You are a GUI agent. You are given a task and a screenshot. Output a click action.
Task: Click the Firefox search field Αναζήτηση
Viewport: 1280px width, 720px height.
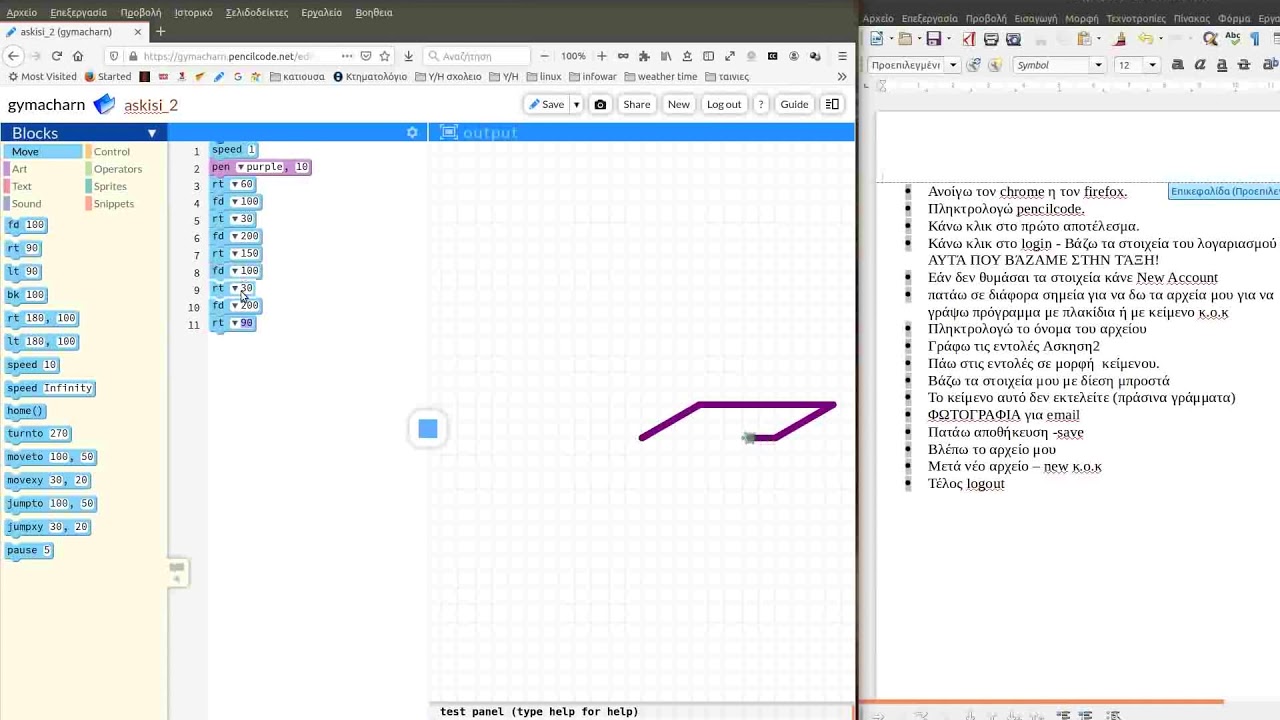click(476, 56)
